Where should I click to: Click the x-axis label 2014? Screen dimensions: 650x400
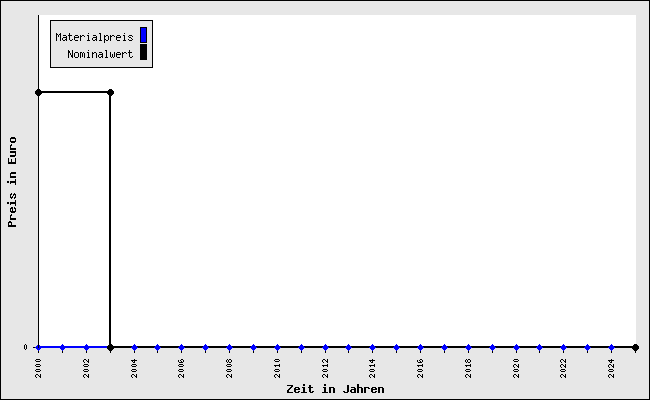(372, 368)
